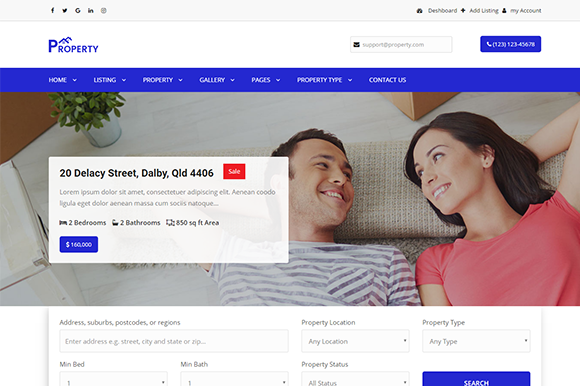Open the Property Type menu
The width and height of the screenshot is (580, 386).
[x=320, y=80]
